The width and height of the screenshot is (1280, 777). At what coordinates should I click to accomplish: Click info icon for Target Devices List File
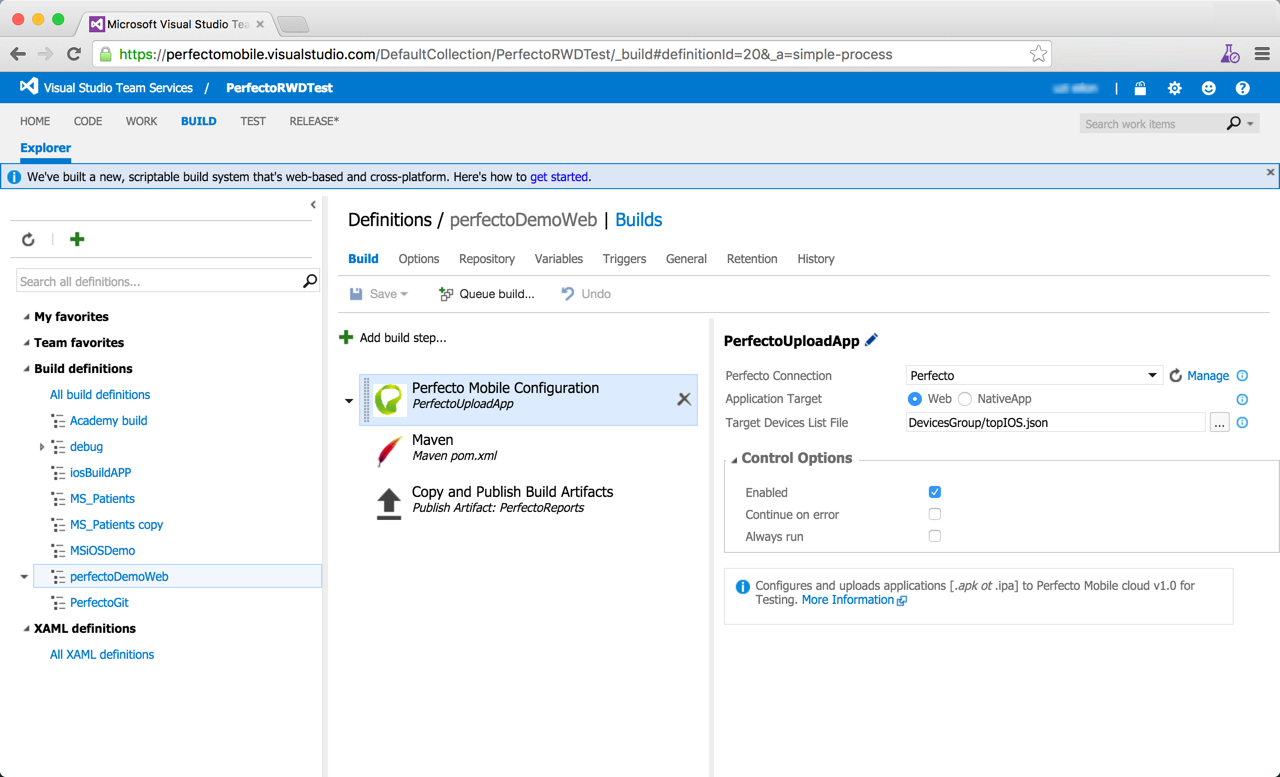[1242, 423]
